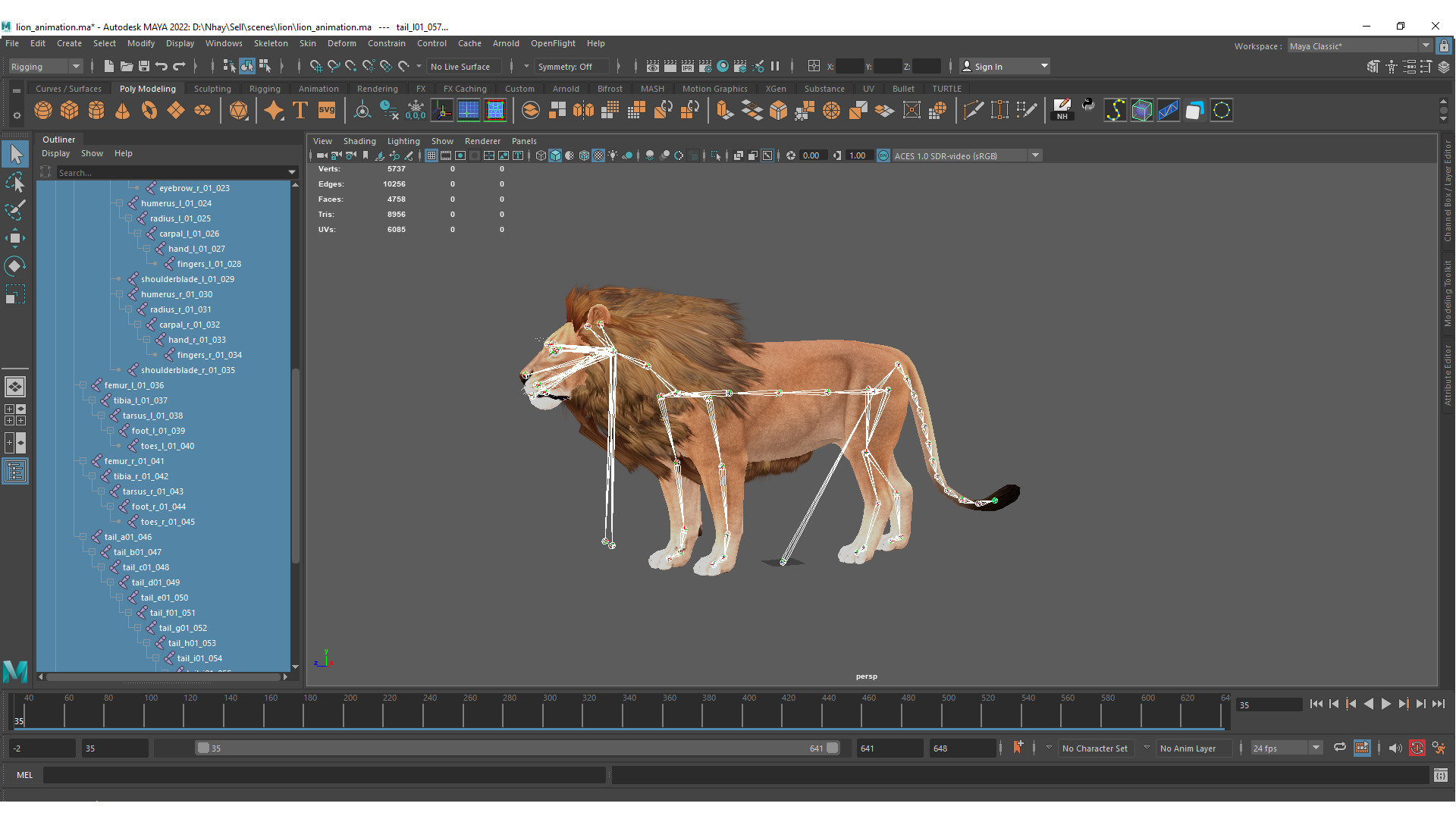Open the Skeleton menu

(271, 43)
